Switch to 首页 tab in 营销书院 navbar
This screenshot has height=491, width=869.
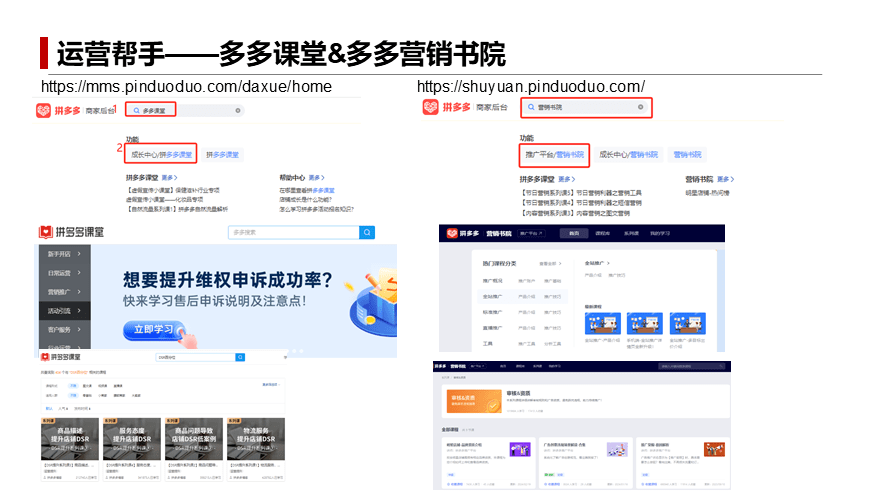coord(574,233)
